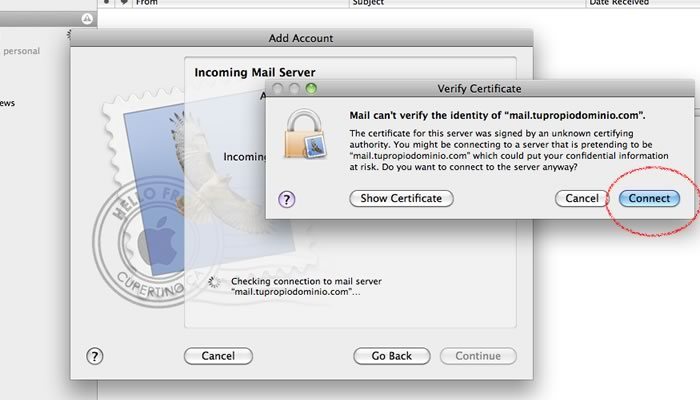The height and width of the screenshot is (400, 700).
Task: Sort messages by From column
Action: (240, 3)
